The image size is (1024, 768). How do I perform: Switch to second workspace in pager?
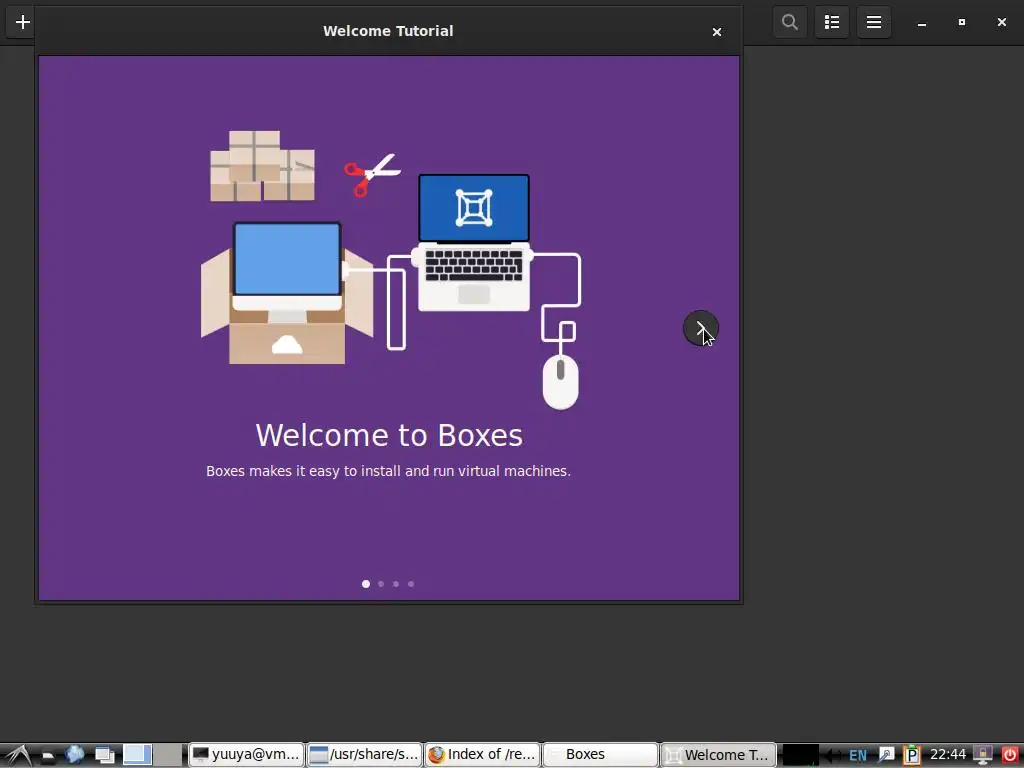(168, 755)
